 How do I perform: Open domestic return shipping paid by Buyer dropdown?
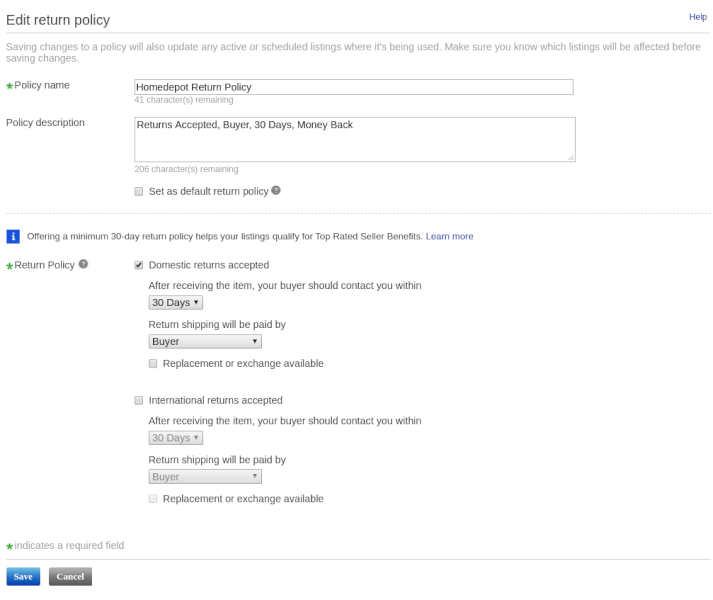coord(205,342)
